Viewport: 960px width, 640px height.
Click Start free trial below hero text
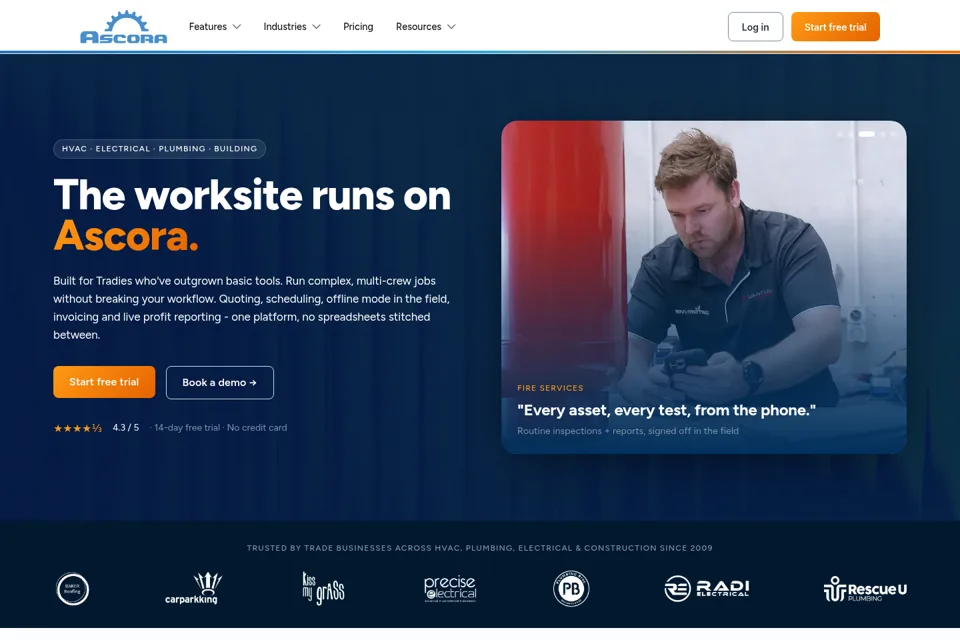(x=104, y=382)
